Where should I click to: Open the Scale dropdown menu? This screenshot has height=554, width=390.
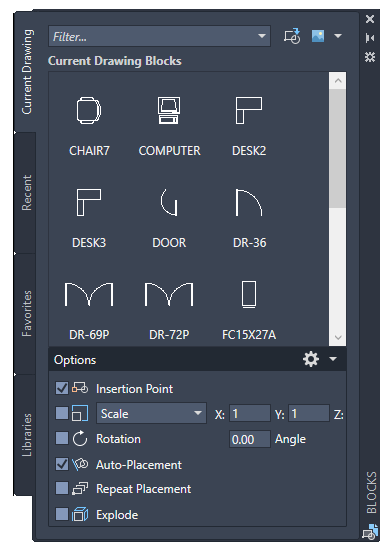(152, 413)
